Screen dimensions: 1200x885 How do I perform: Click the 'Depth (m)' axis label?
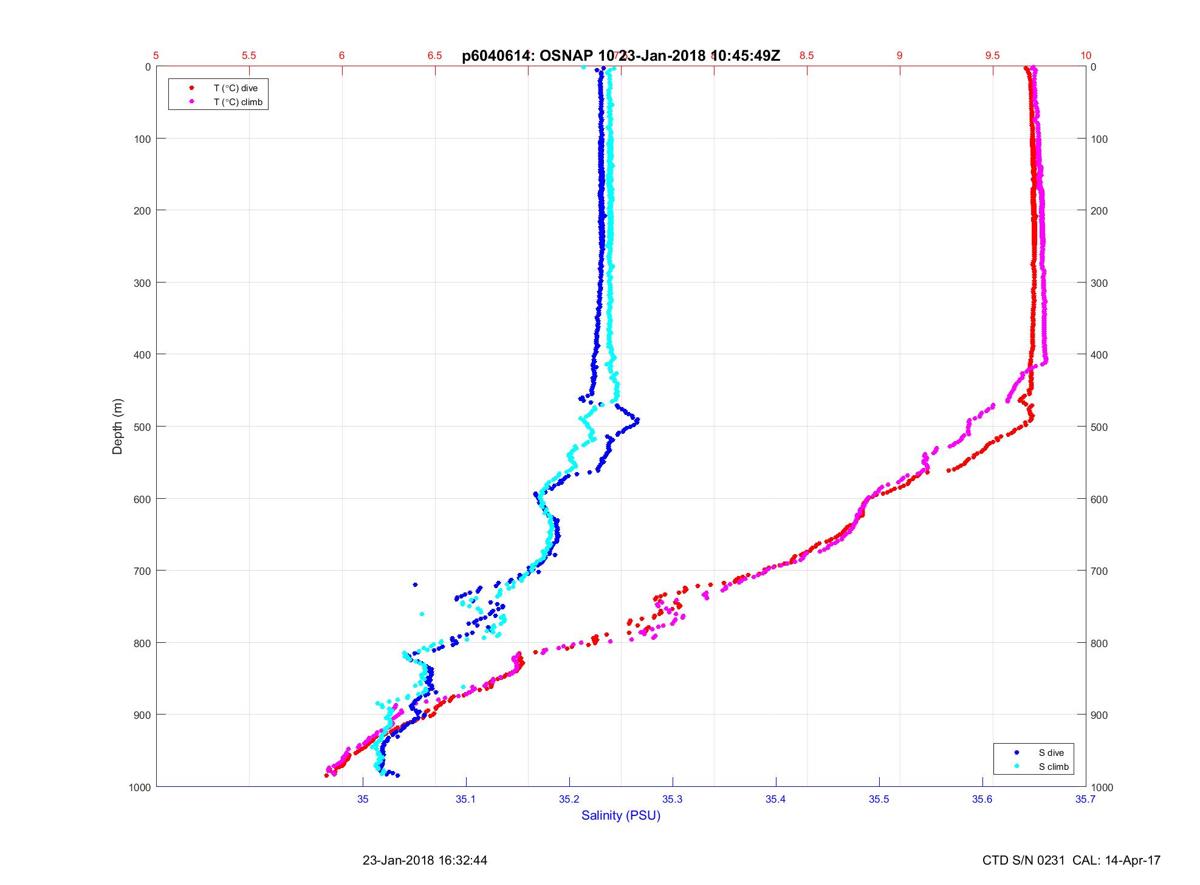(118, 427)
